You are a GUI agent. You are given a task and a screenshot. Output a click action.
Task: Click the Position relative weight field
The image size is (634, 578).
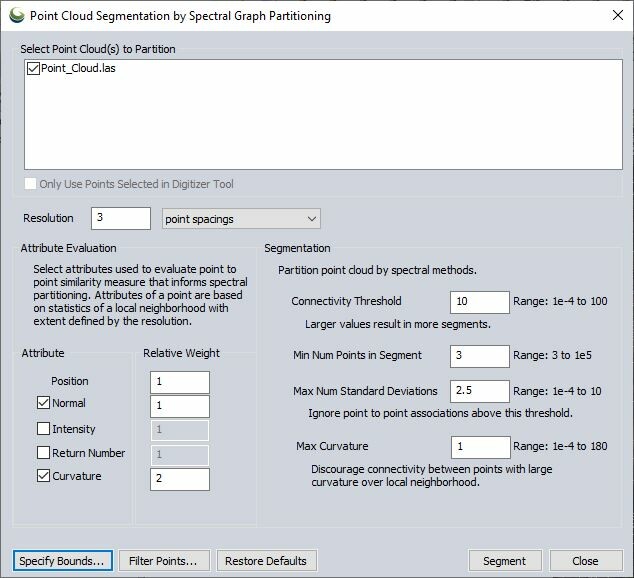coord(180,382)
